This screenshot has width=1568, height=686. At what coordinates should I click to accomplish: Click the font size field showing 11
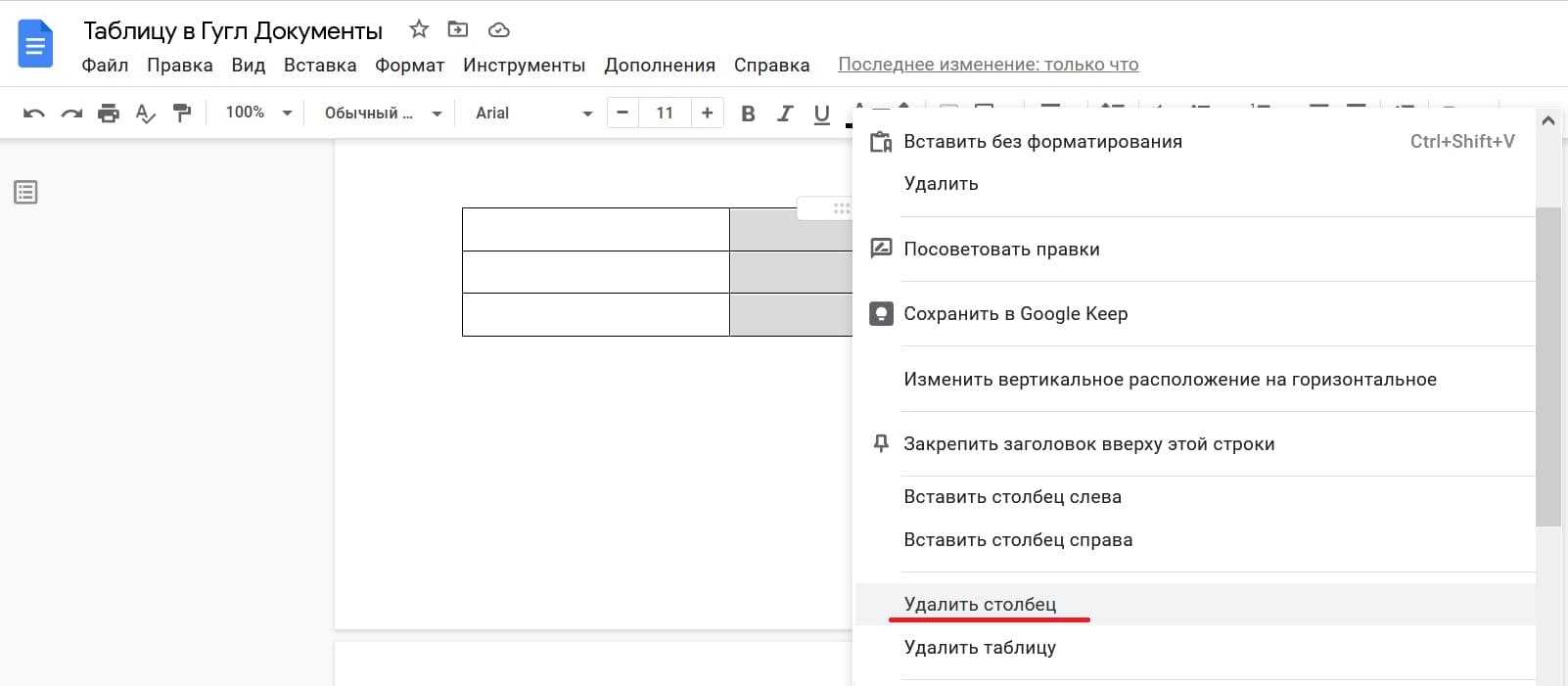click(x=665, y=113)
